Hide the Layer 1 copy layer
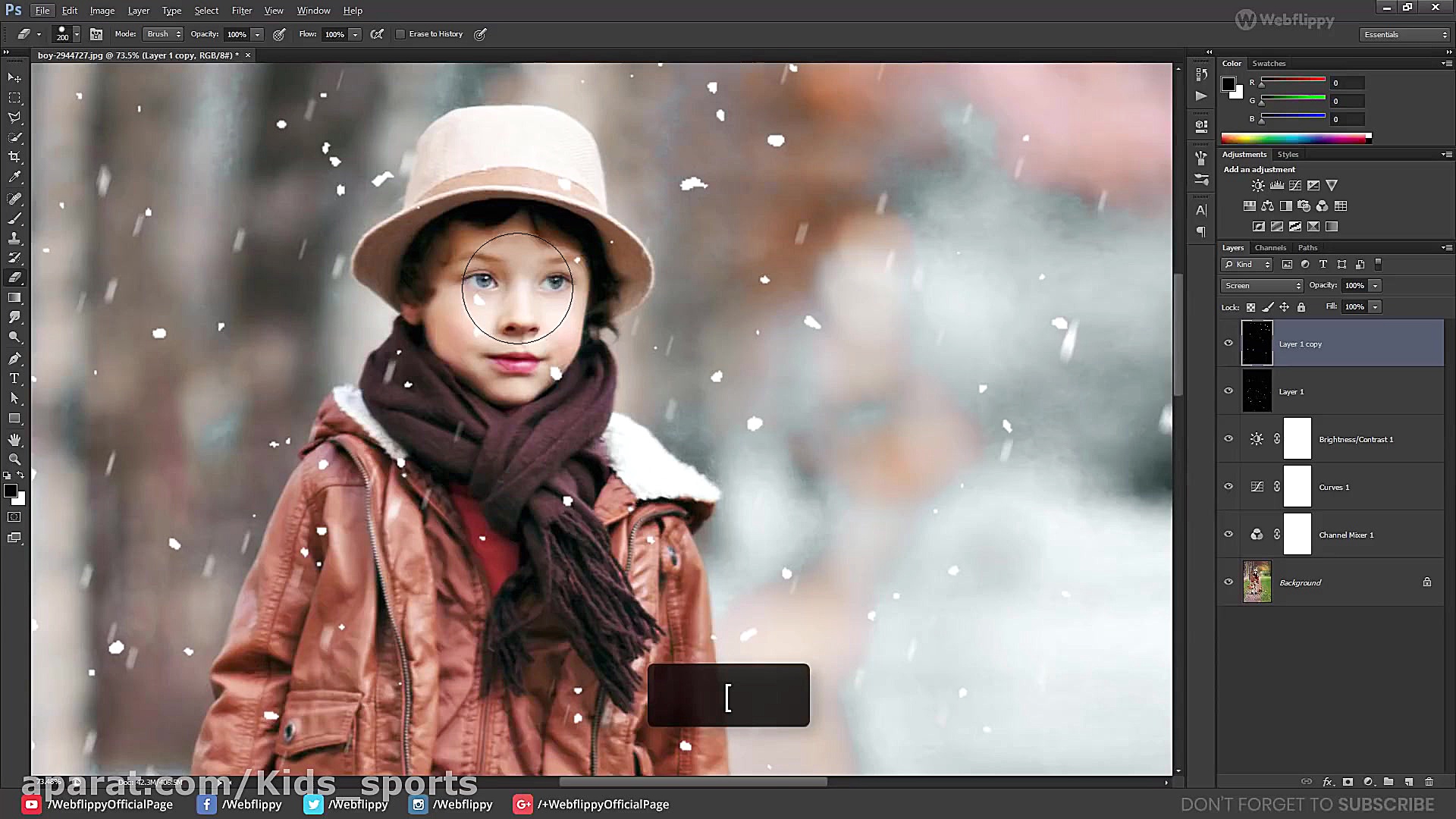This screenshot has height=819, width=1456. 1228,344
